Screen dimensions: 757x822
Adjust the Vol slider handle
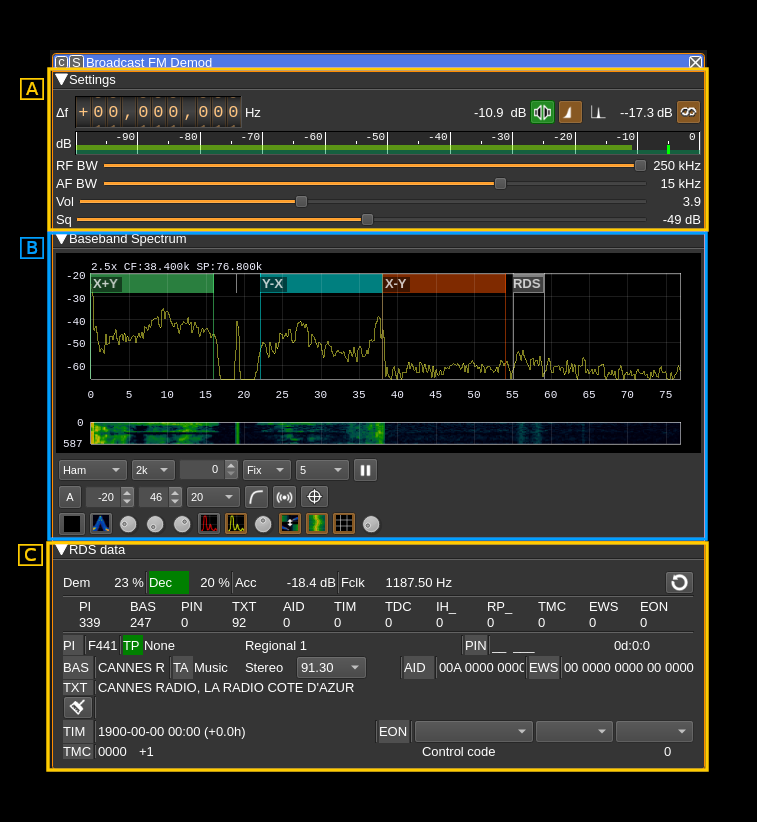pos(301,201)
